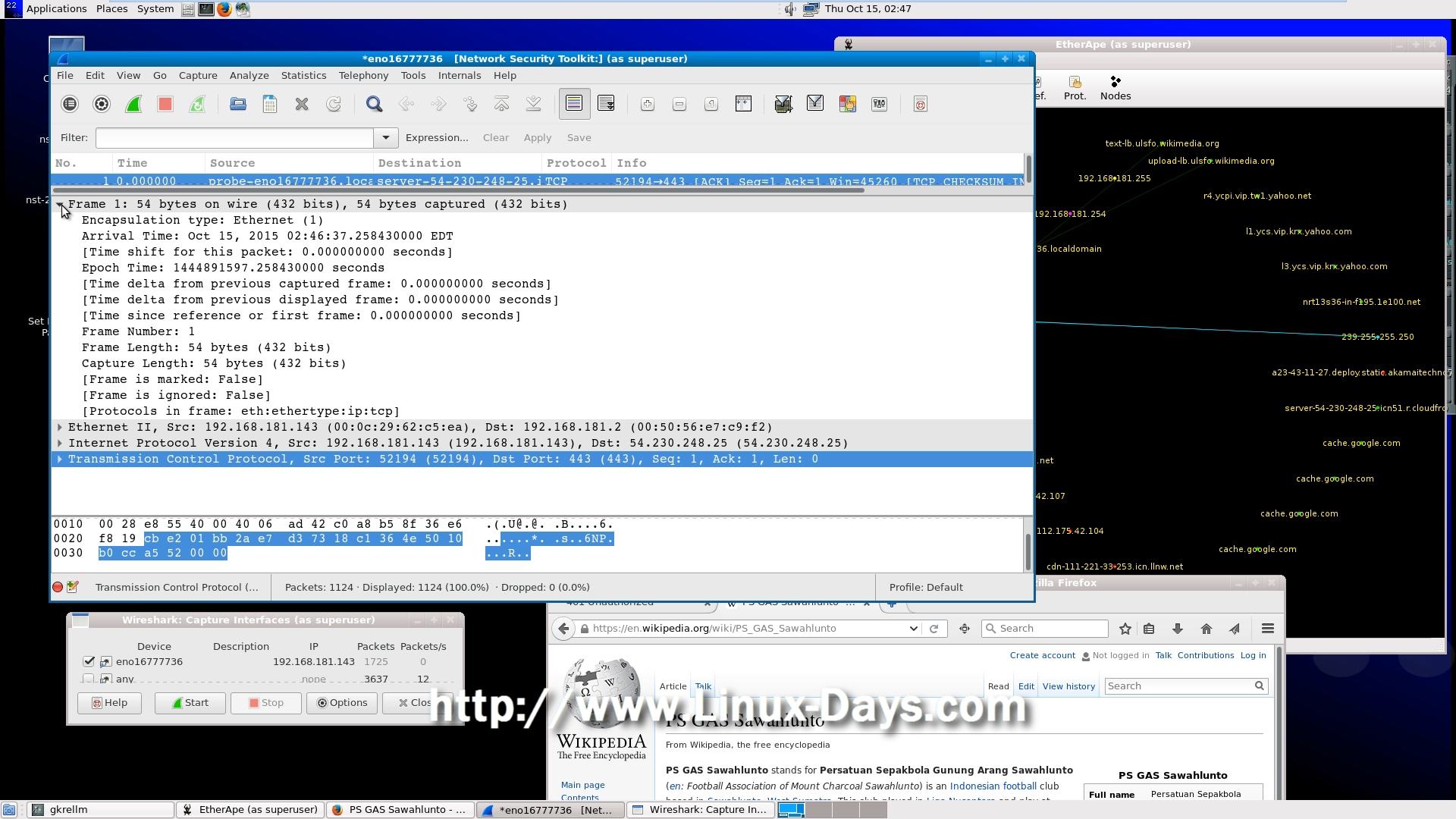The image size is (1456, 819).
Task: Open the Wireshark File menu
Action: (x=65, y=75)
